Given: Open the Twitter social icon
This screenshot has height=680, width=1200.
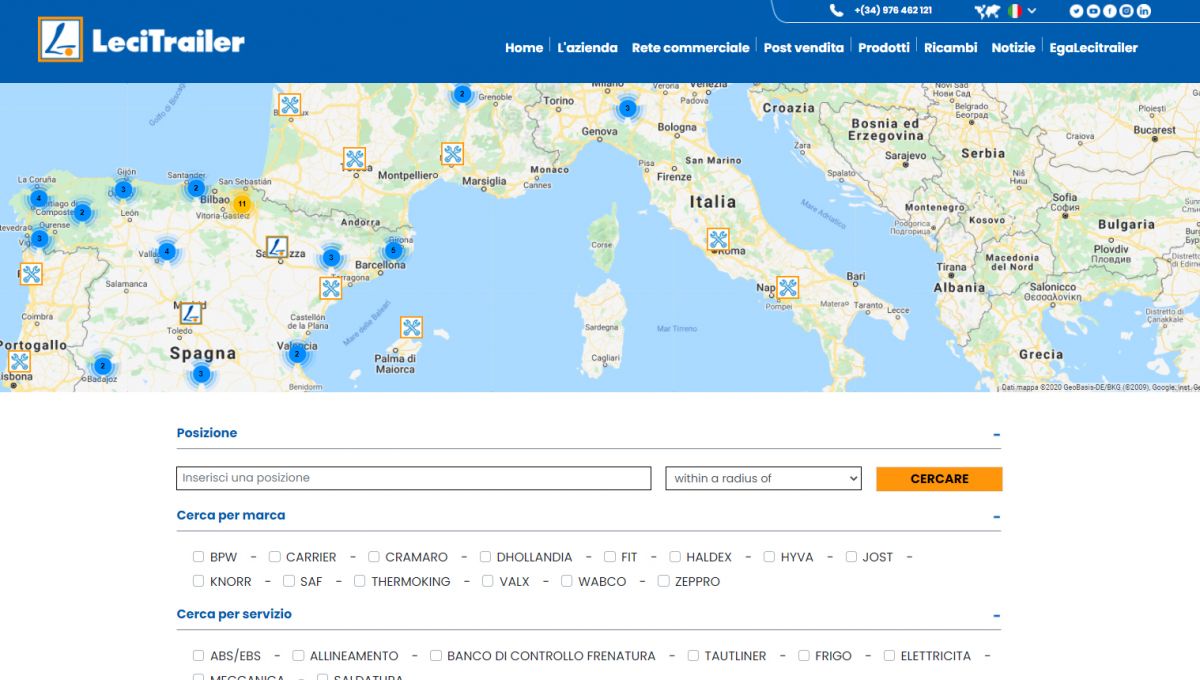Looking at the screenshot, I should [1077, 11].
